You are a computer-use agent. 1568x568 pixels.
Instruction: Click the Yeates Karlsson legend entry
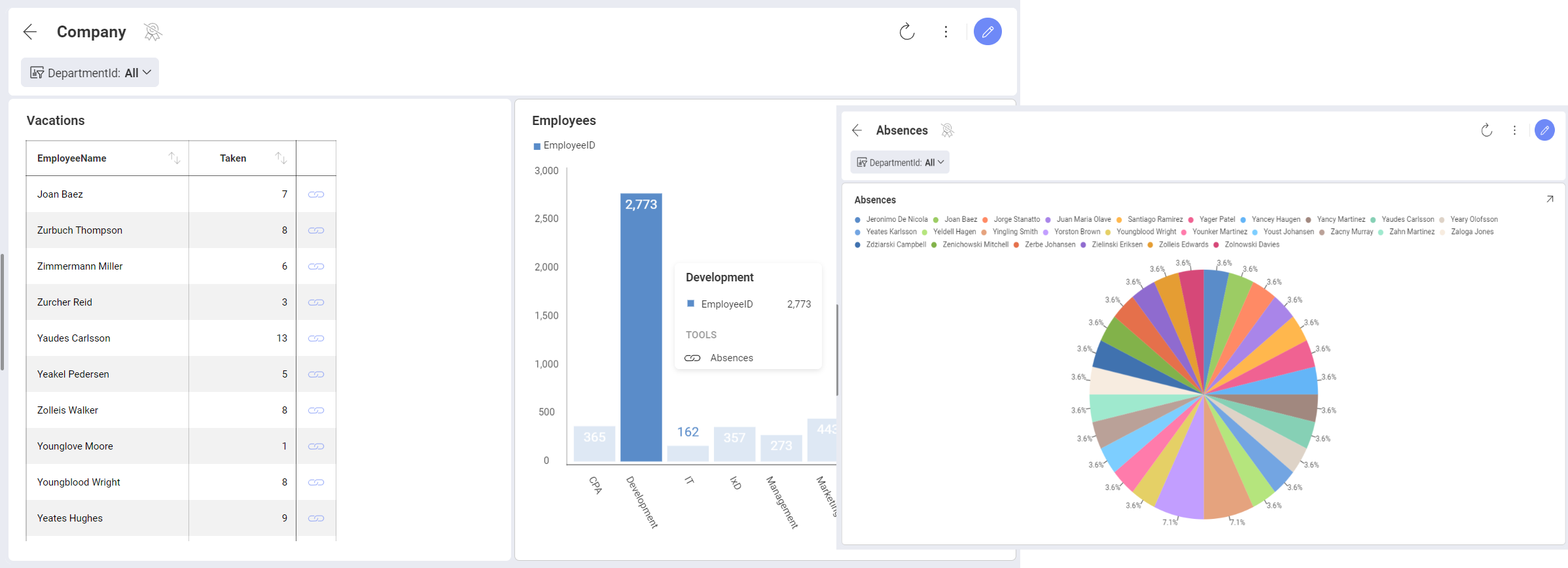pyautogui.click(x=886, y=232)
